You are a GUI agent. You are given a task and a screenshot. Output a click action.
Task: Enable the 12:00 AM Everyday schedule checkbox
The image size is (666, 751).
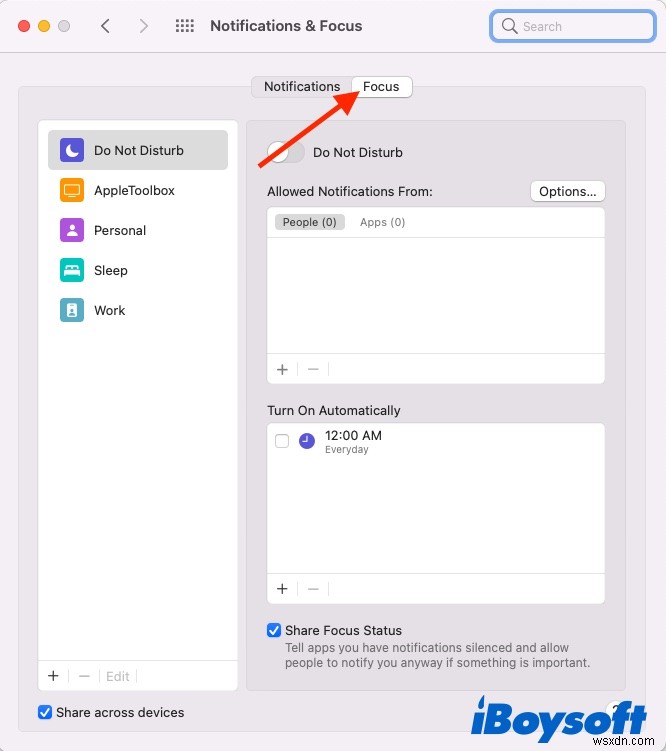coord(282,441)
